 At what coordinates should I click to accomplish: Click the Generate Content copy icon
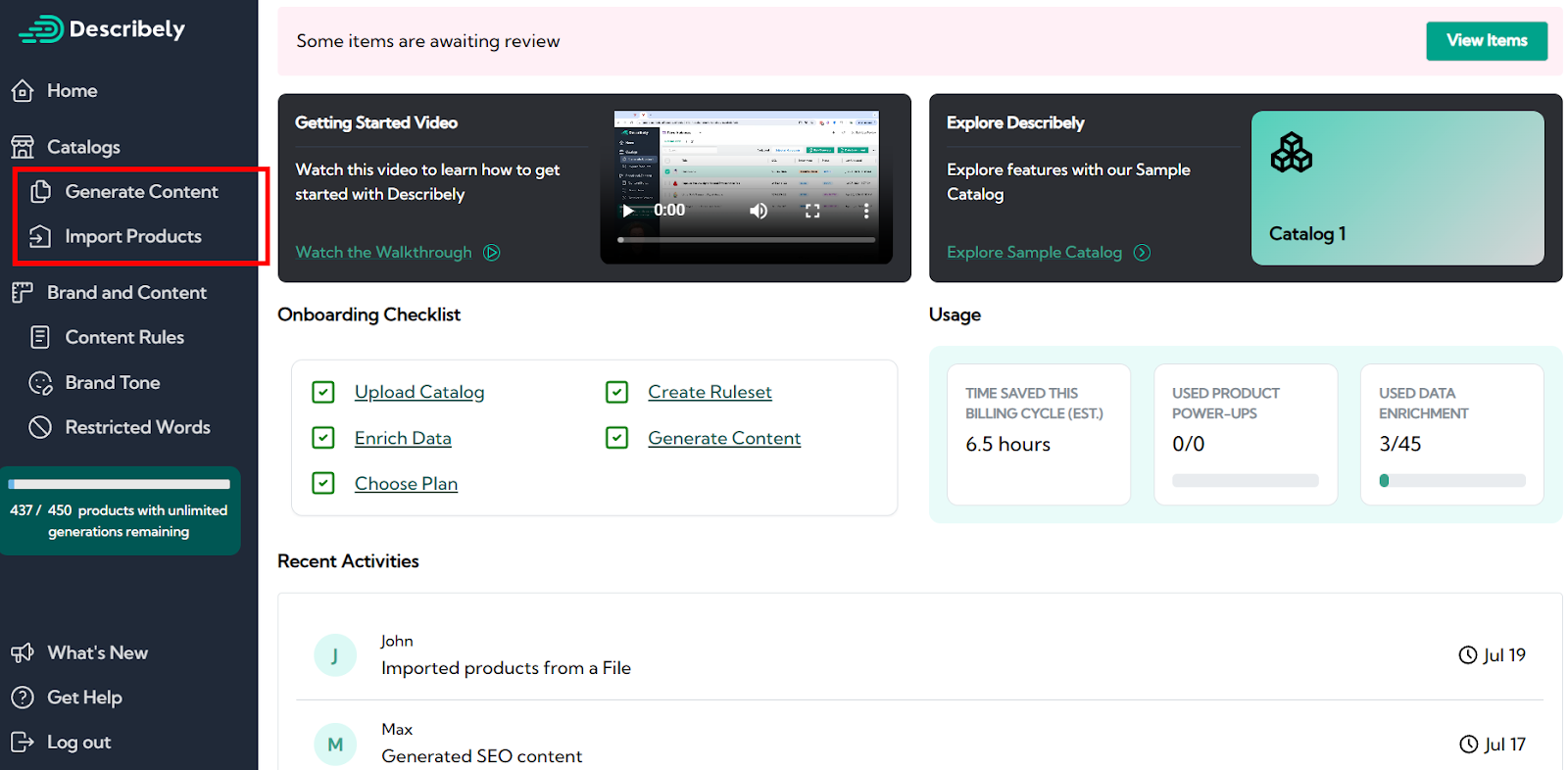[x=40, y=192]
